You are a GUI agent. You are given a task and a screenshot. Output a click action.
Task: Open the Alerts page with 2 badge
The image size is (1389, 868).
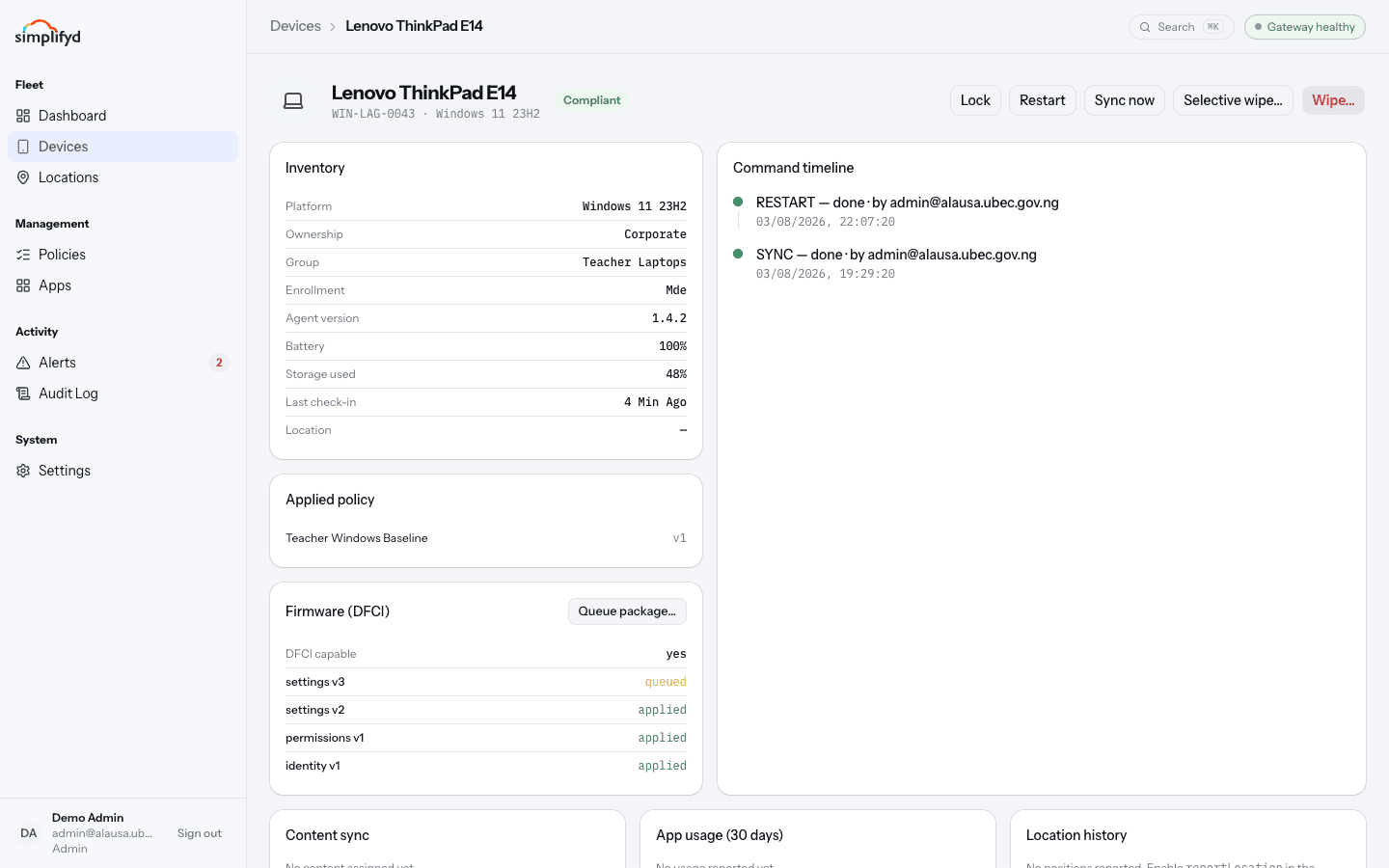pyautogui.click(x=123, y=363)
